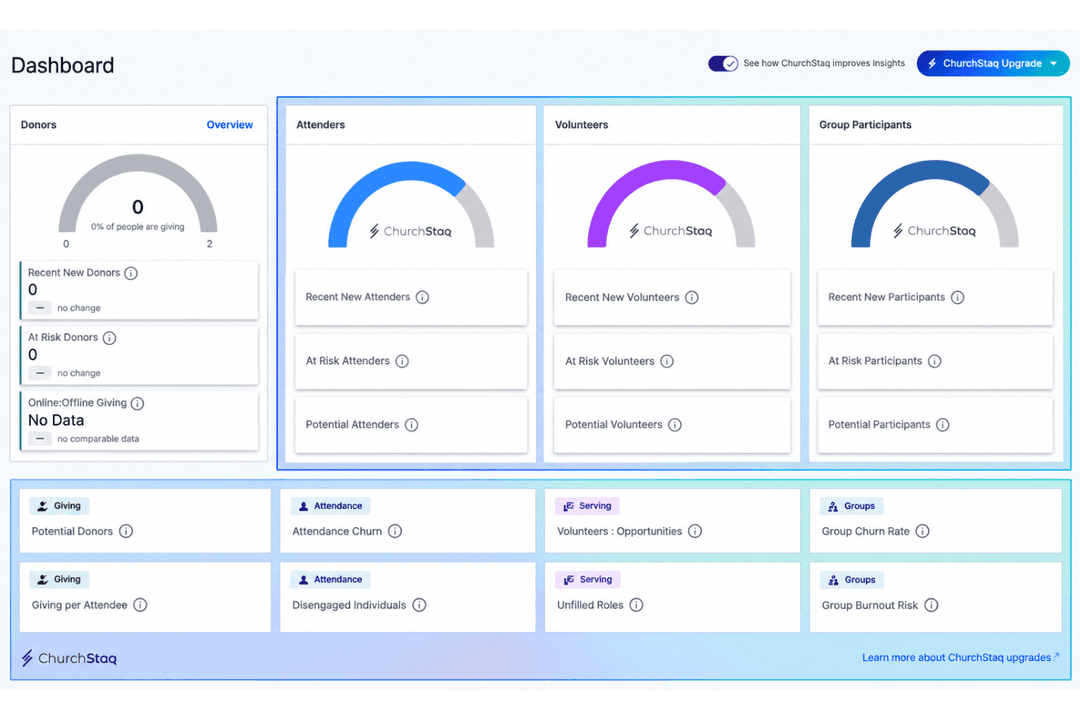The image size is (1080, 720).
Task: Click At Risk Participants info icon
Action: [935, 361]
